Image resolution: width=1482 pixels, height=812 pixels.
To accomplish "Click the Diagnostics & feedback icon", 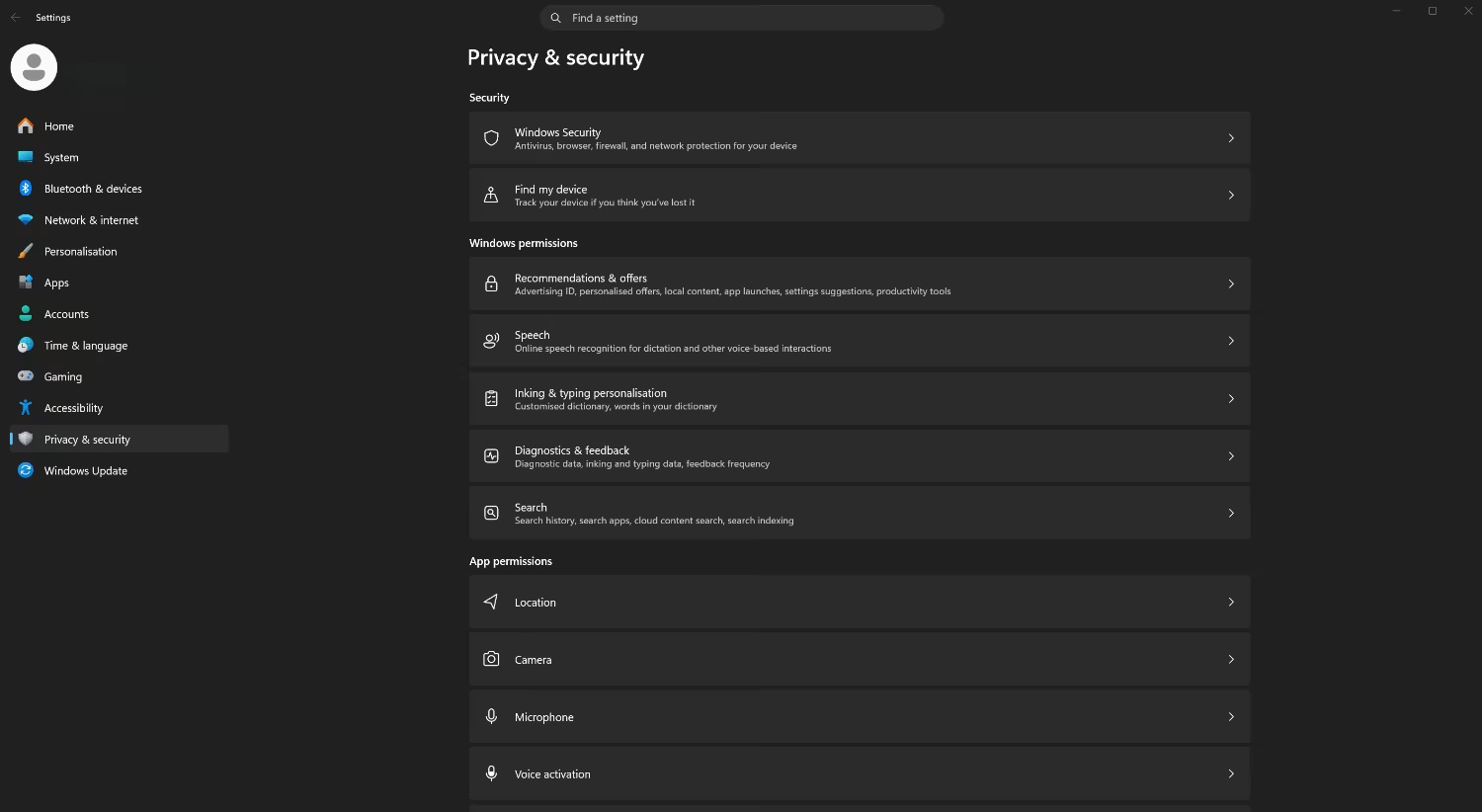I will tap(491, 456).
